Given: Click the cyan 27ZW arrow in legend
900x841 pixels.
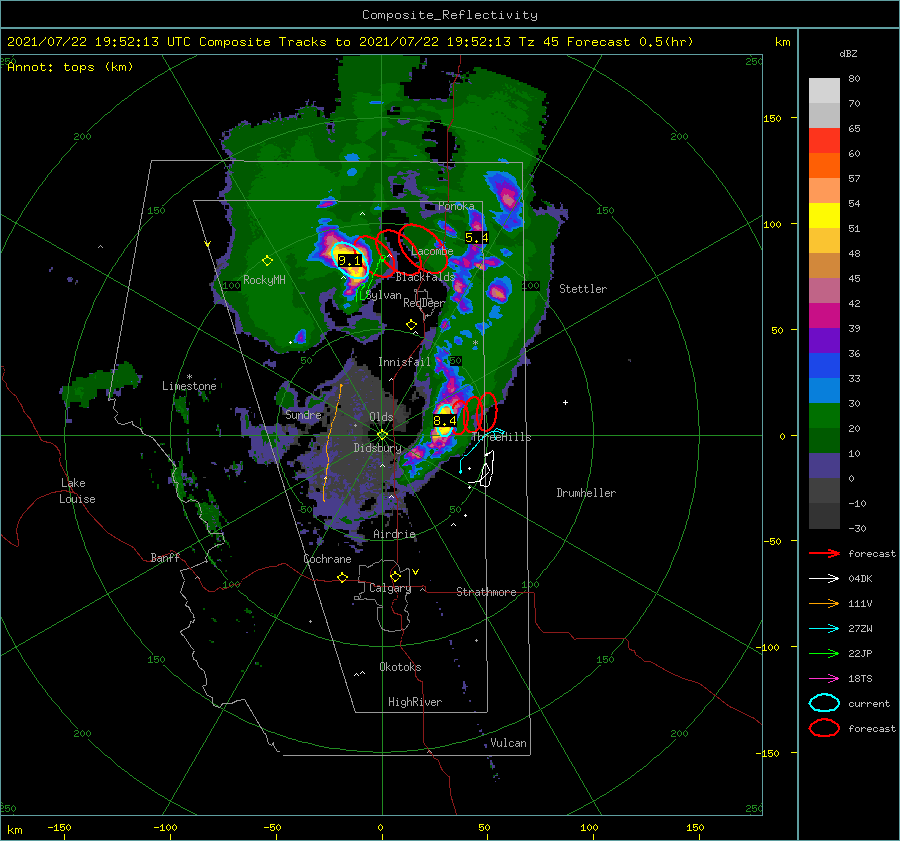Looking at the screenshot, I should [x=824, y=629].
